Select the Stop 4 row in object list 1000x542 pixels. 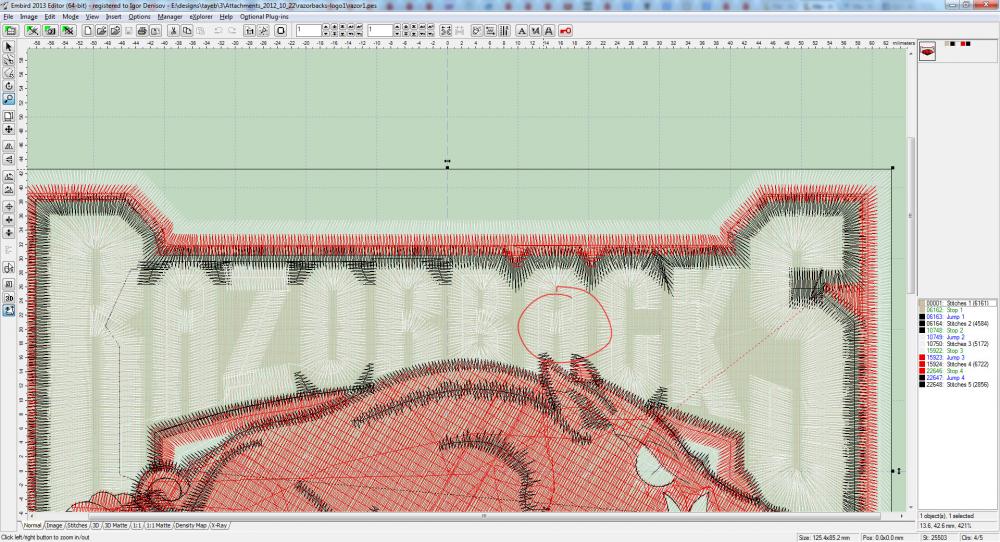click(x=957, y=371)
